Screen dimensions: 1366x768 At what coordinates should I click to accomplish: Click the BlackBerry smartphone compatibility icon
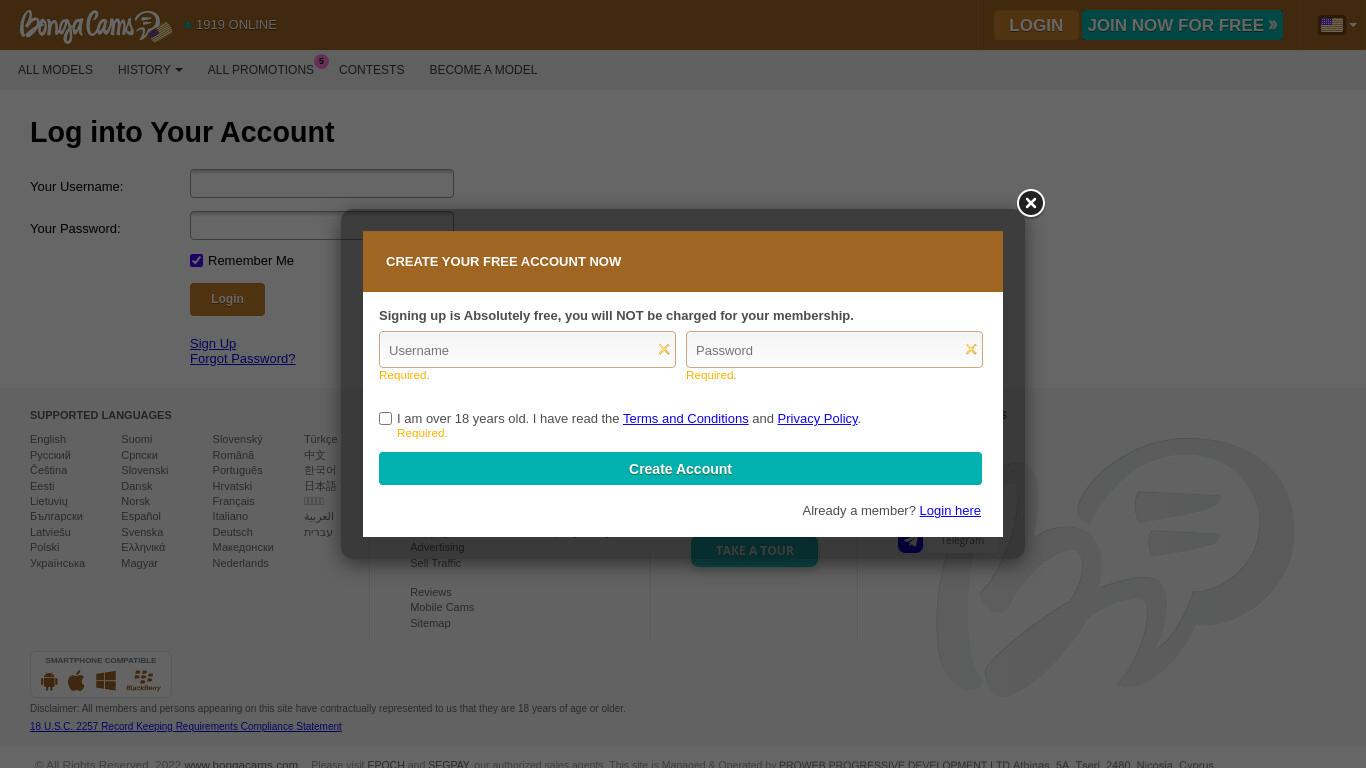point(143,681)
